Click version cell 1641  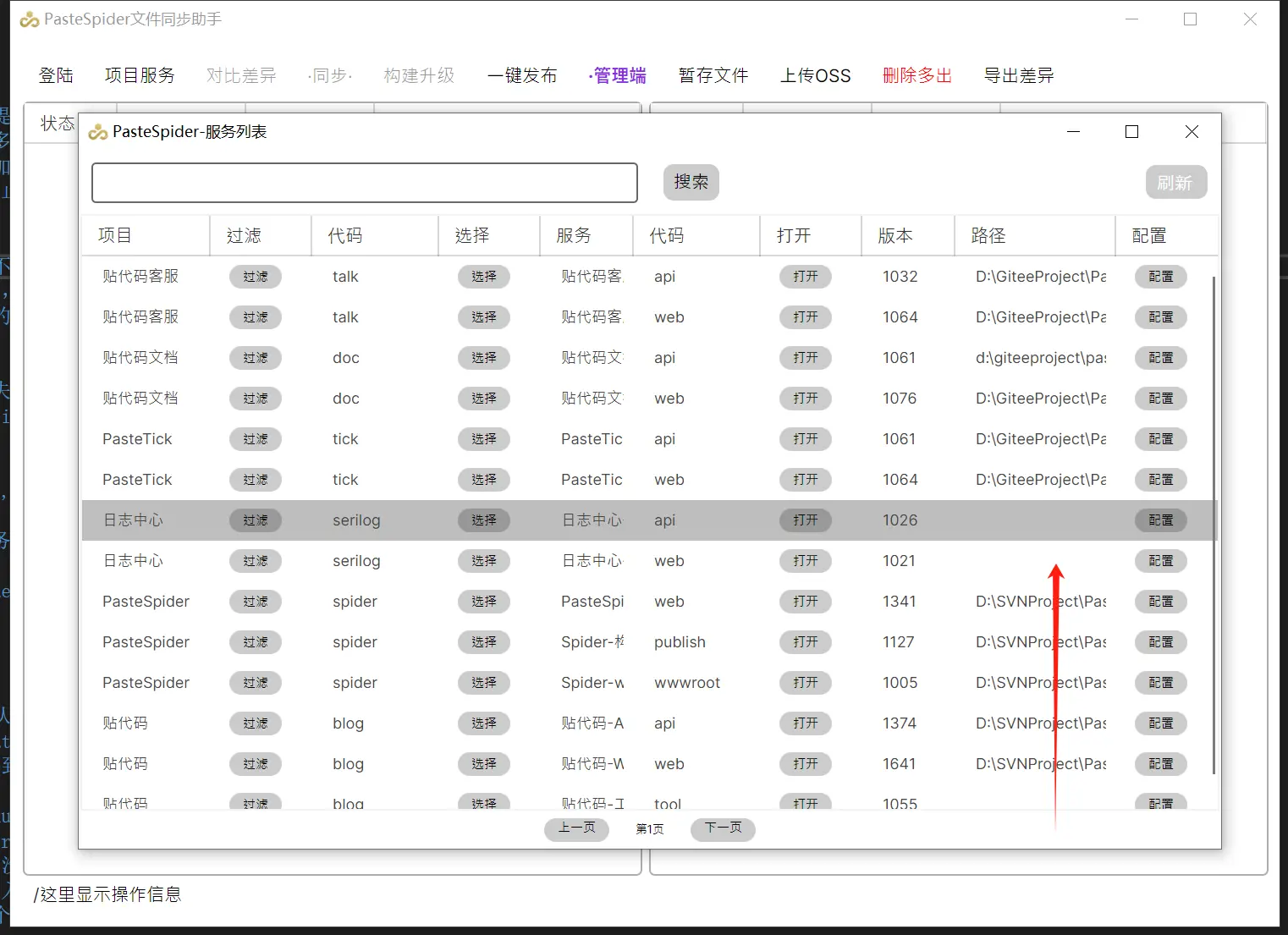(x=900, y=764)
